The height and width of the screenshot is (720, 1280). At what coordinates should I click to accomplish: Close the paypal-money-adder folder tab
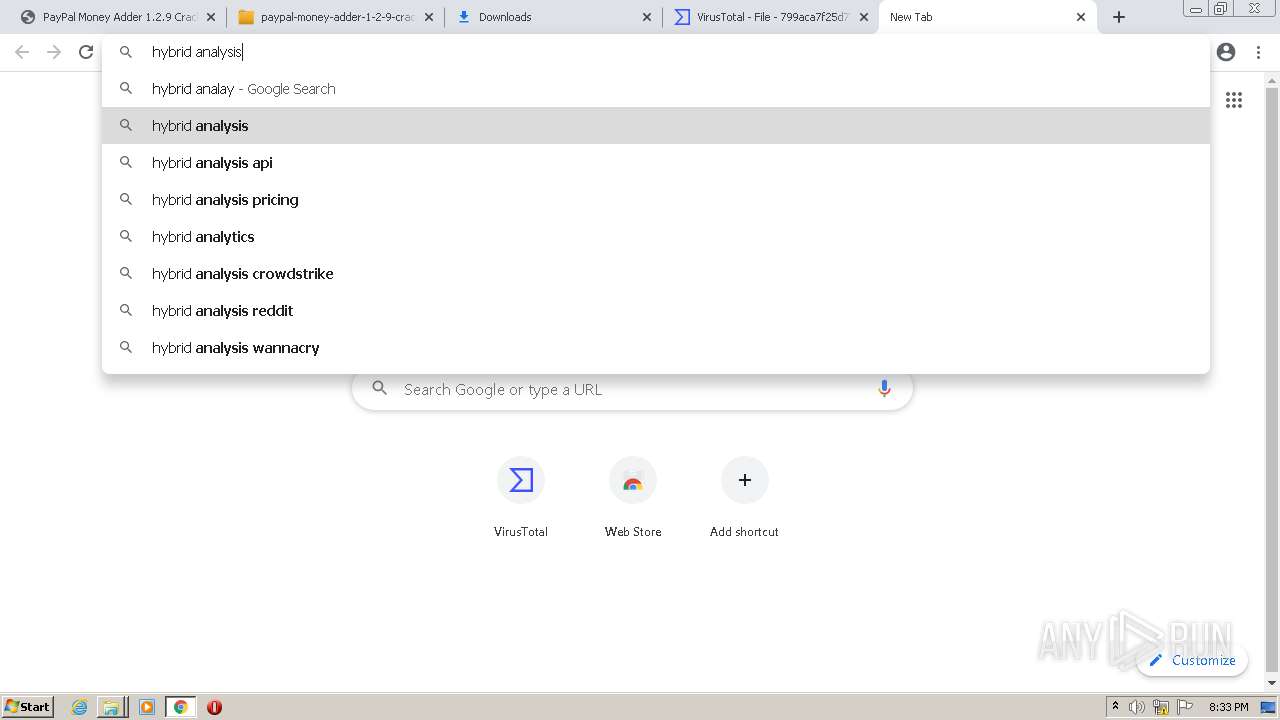click(429, 17)
